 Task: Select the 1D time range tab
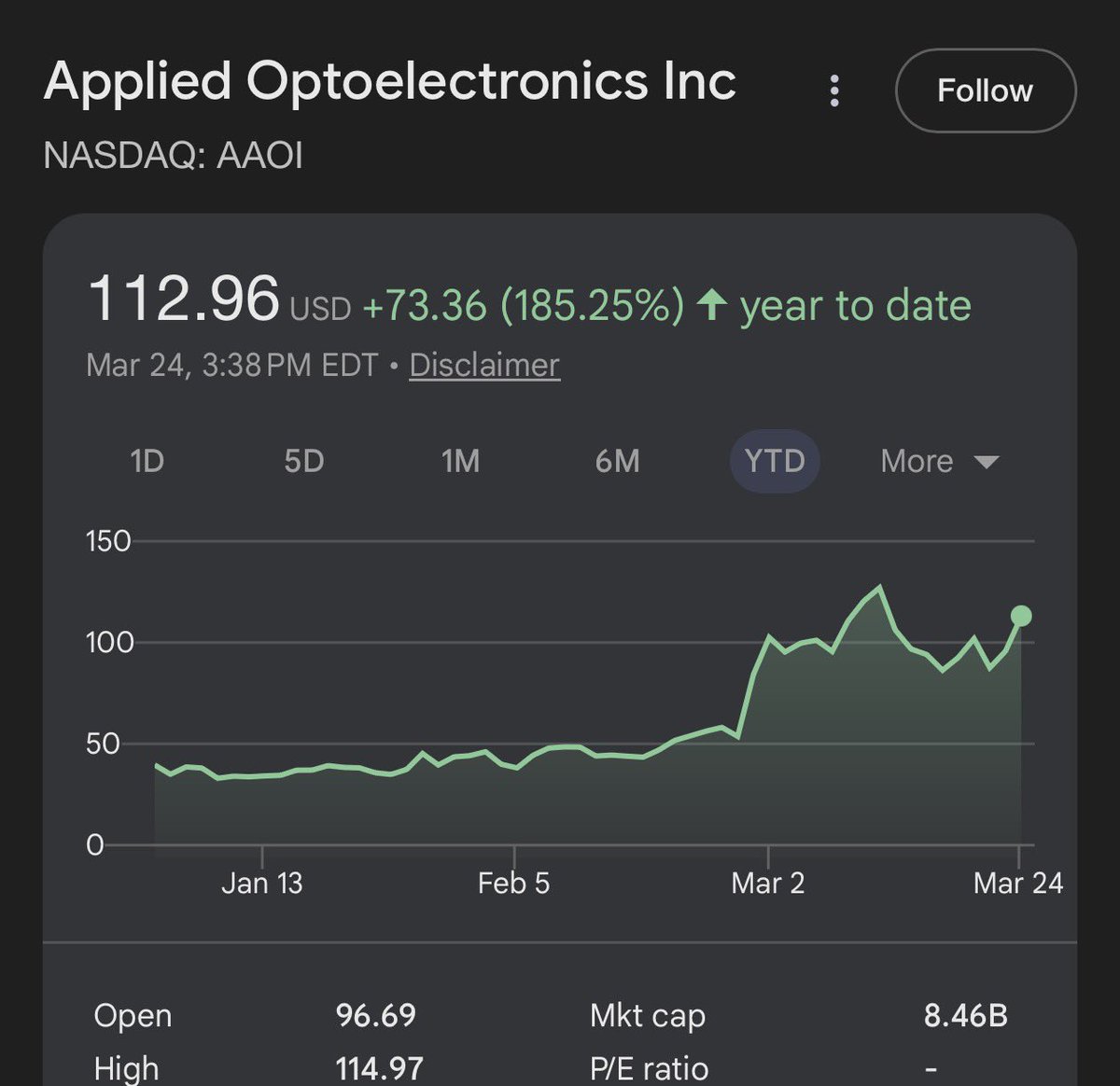[x=147, y=461]
